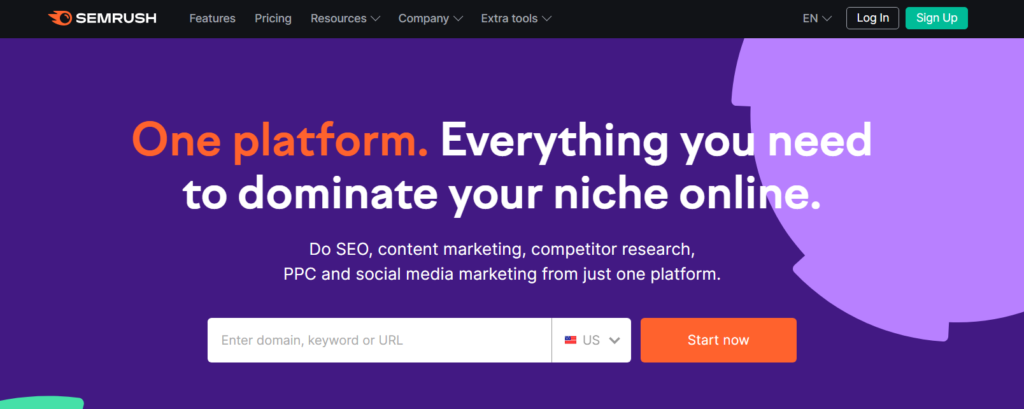Image resolution: width=1024 pixels, height=409 pixels.
Task: Expand the US country dropdown arrow
Action: point(614,340)
